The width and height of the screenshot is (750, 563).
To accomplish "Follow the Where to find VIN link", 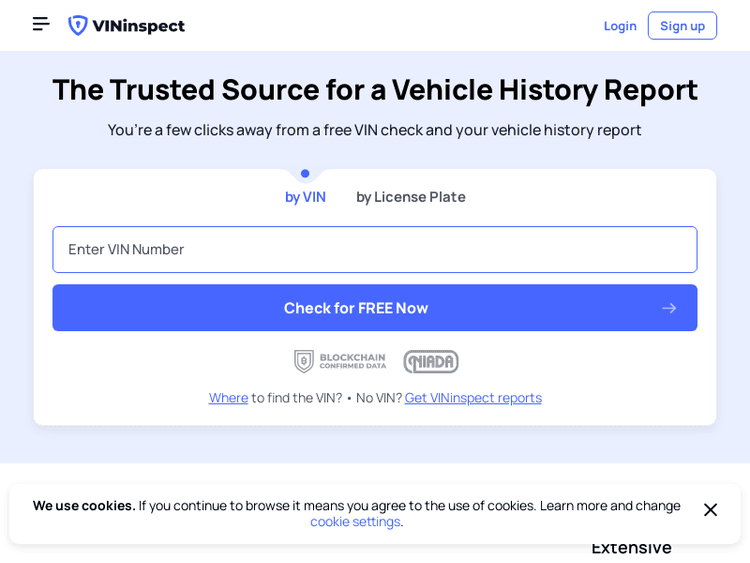I will tap(228, 397).
